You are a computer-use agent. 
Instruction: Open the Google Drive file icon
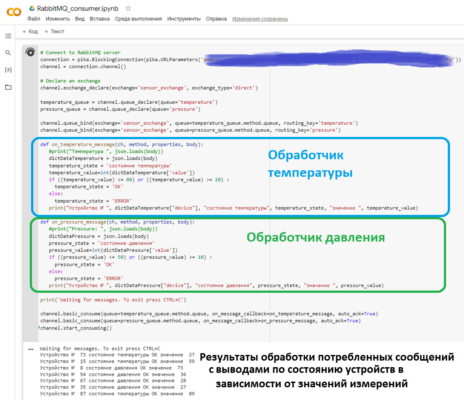(32, 8)
